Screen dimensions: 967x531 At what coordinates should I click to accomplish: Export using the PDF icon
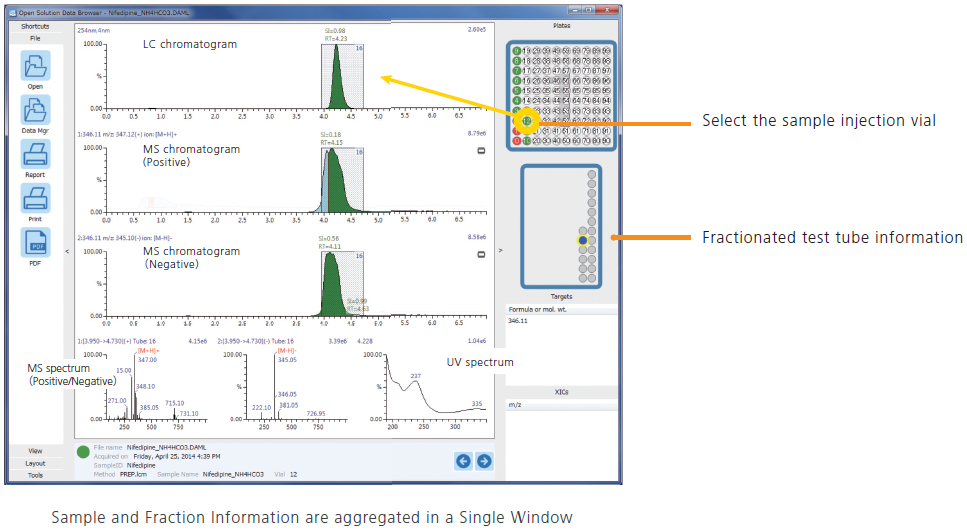pos(35,243)
